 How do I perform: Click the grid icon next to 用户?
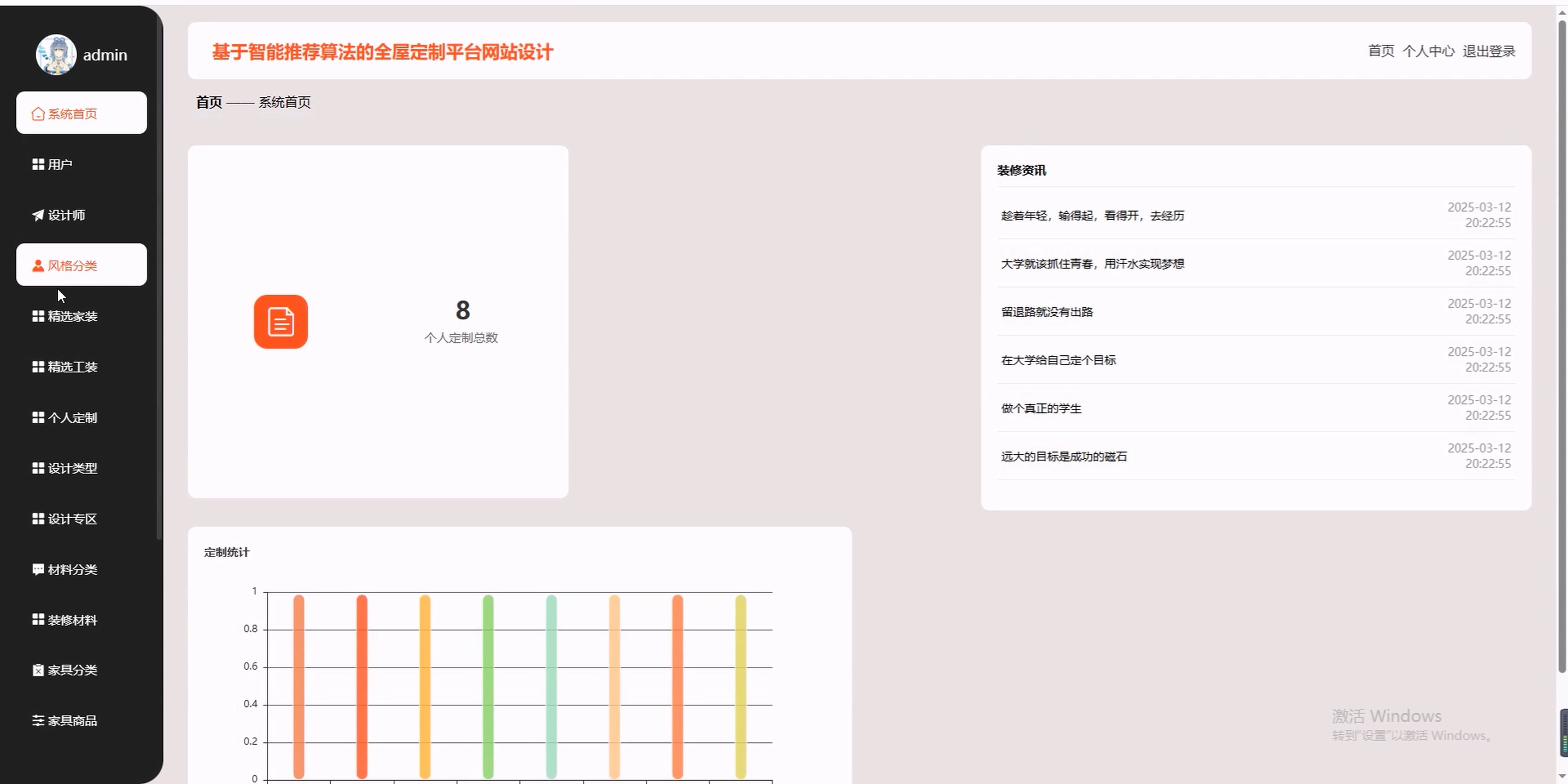38,165
